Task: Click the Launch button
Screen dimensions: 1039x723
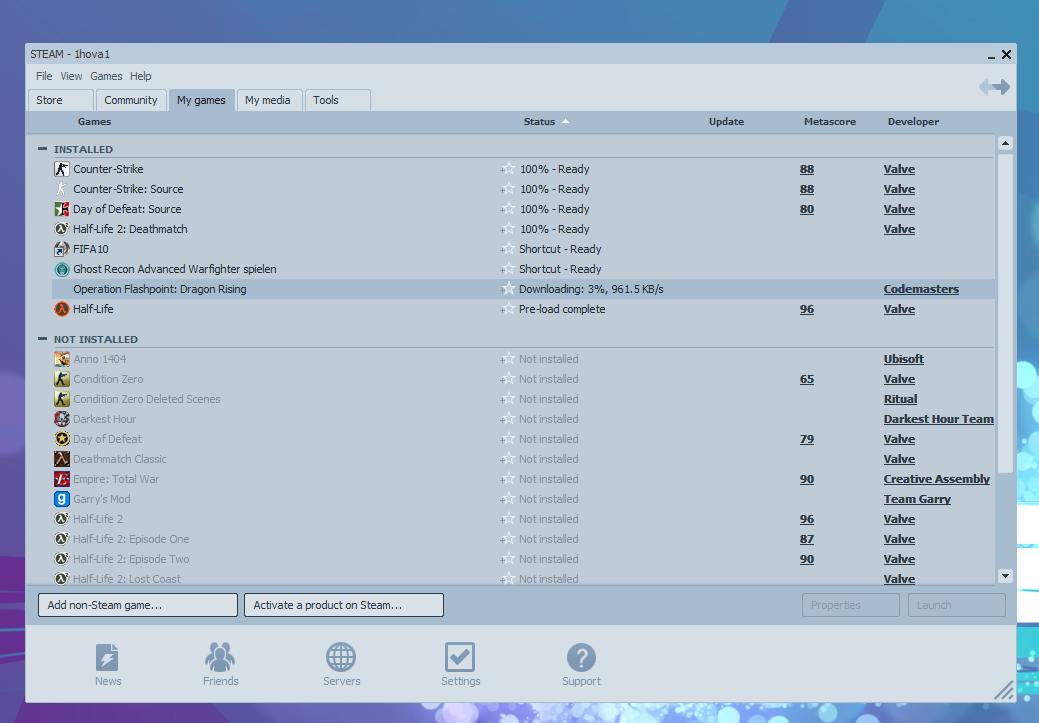Action: coord(957,605)
